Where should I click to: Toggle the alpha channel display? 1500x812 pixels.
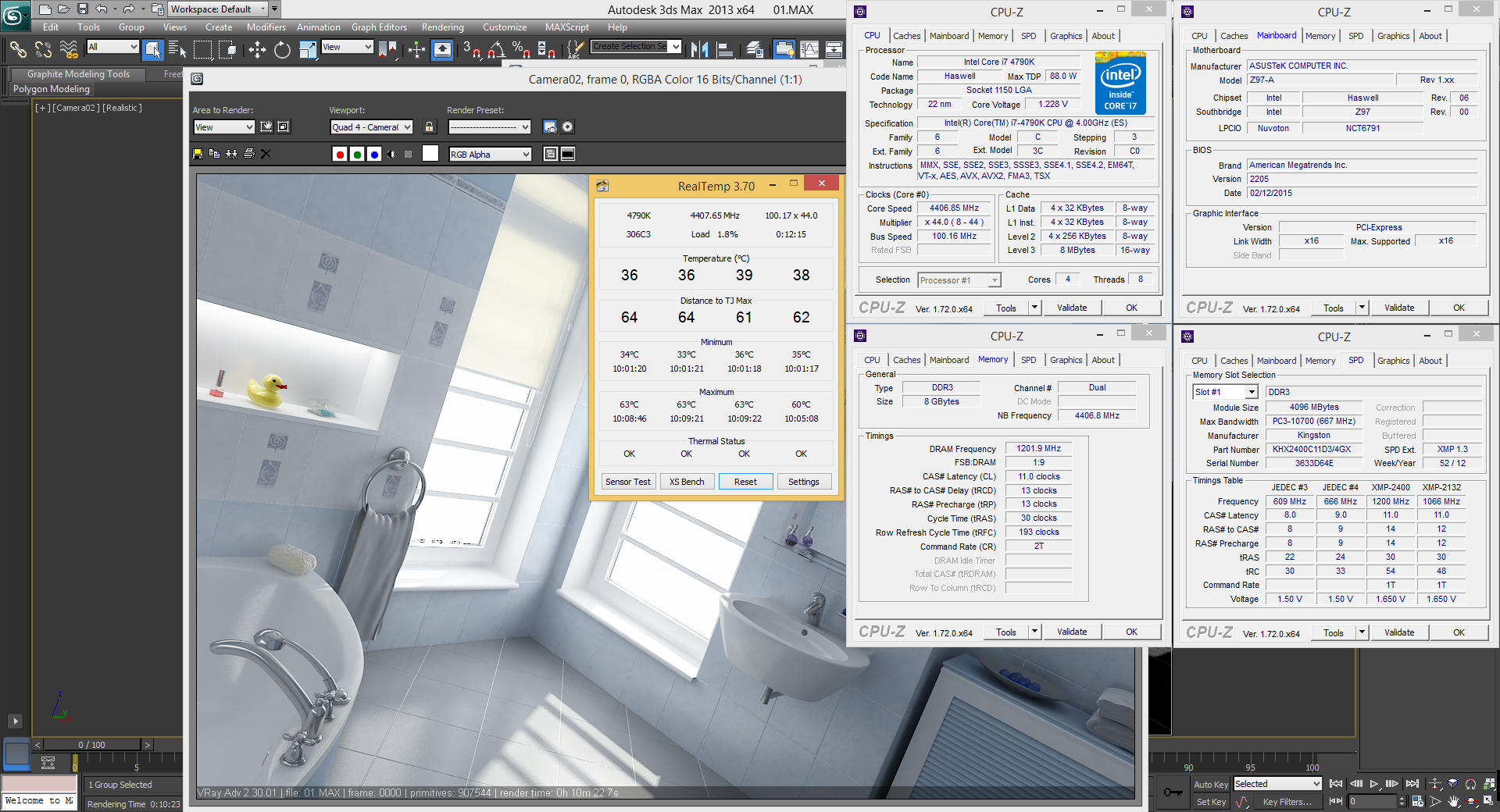click(x=391, y=155)
